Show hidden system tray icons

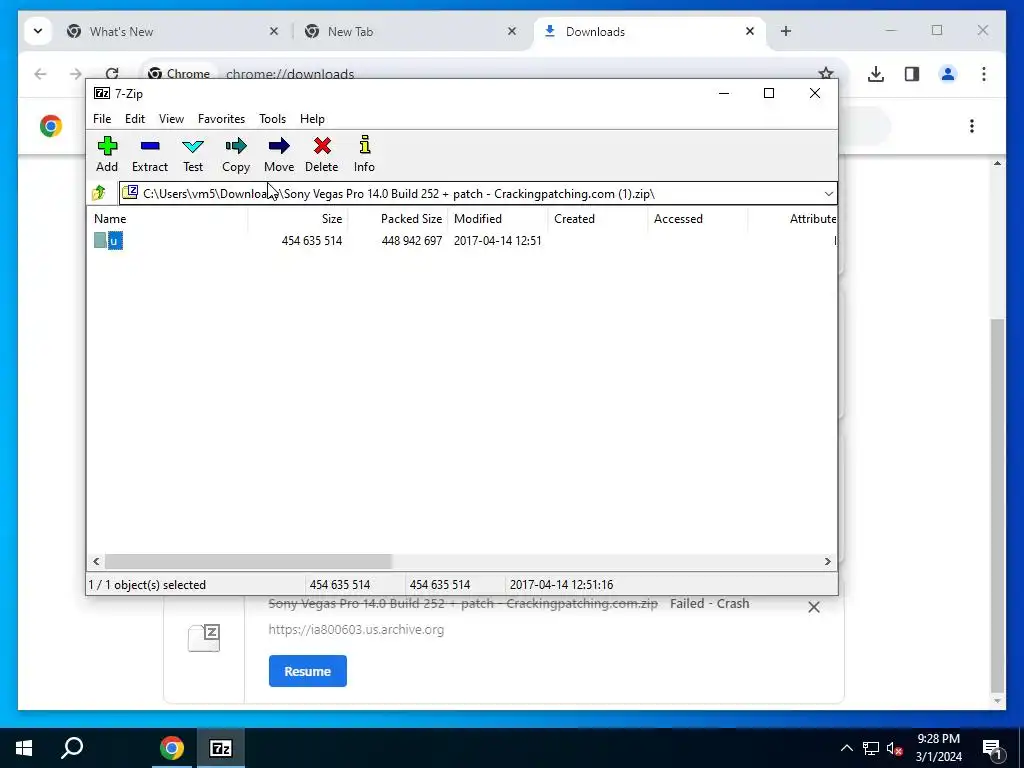[846, 748]
